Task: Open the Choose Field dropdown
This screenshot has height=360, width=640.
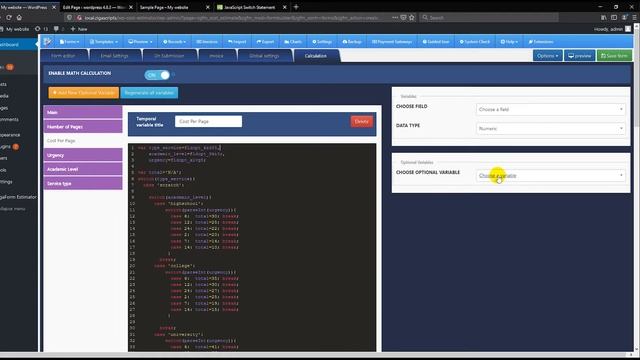Action: pos(551,109)
